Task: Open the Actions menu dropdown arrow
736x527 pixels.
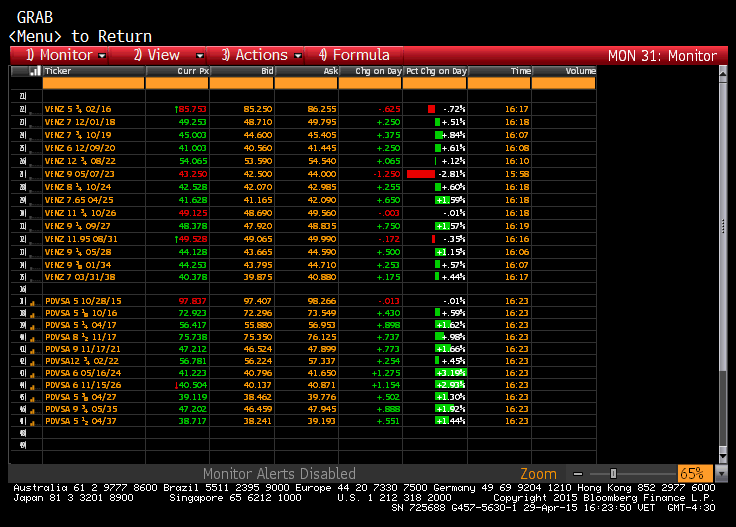Action: (298, 56)
